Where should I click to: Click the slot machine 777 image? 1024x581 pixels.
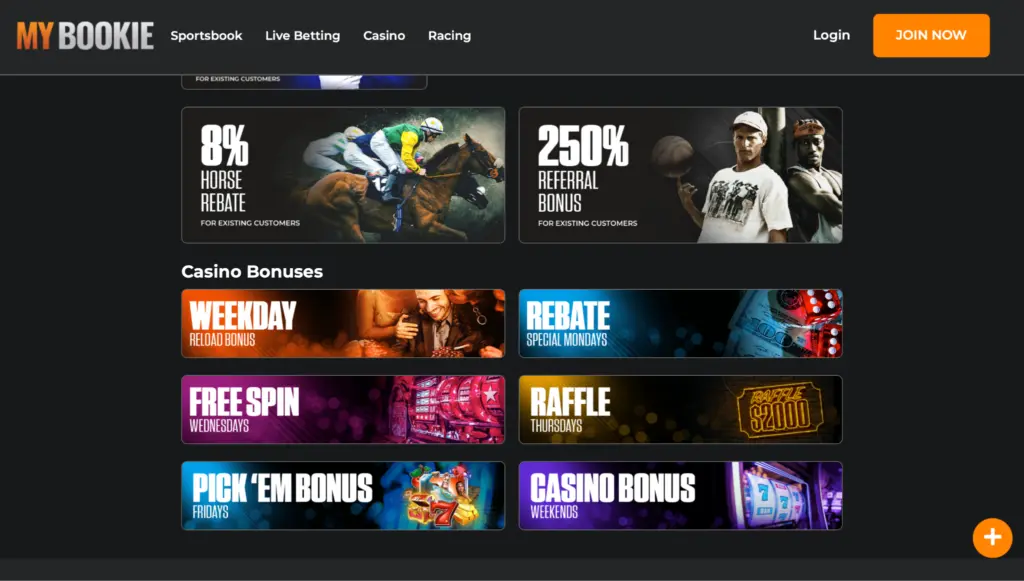click(777, 496)
